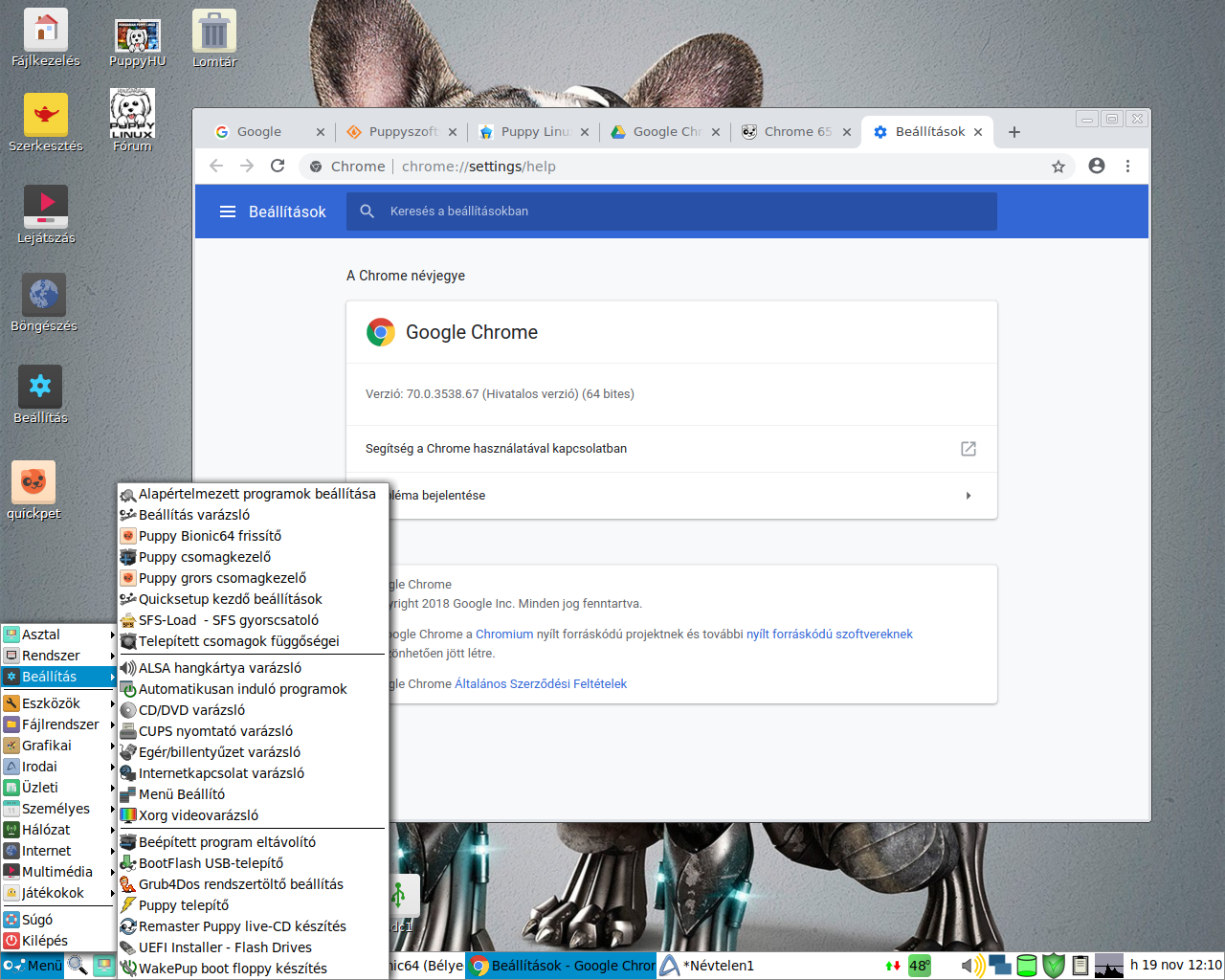Image resolution: width=1225 pixels, height=980 pixels.
Task: Select Remaster Puppy live-CD készítés
Action: click(x=253, y=926)
